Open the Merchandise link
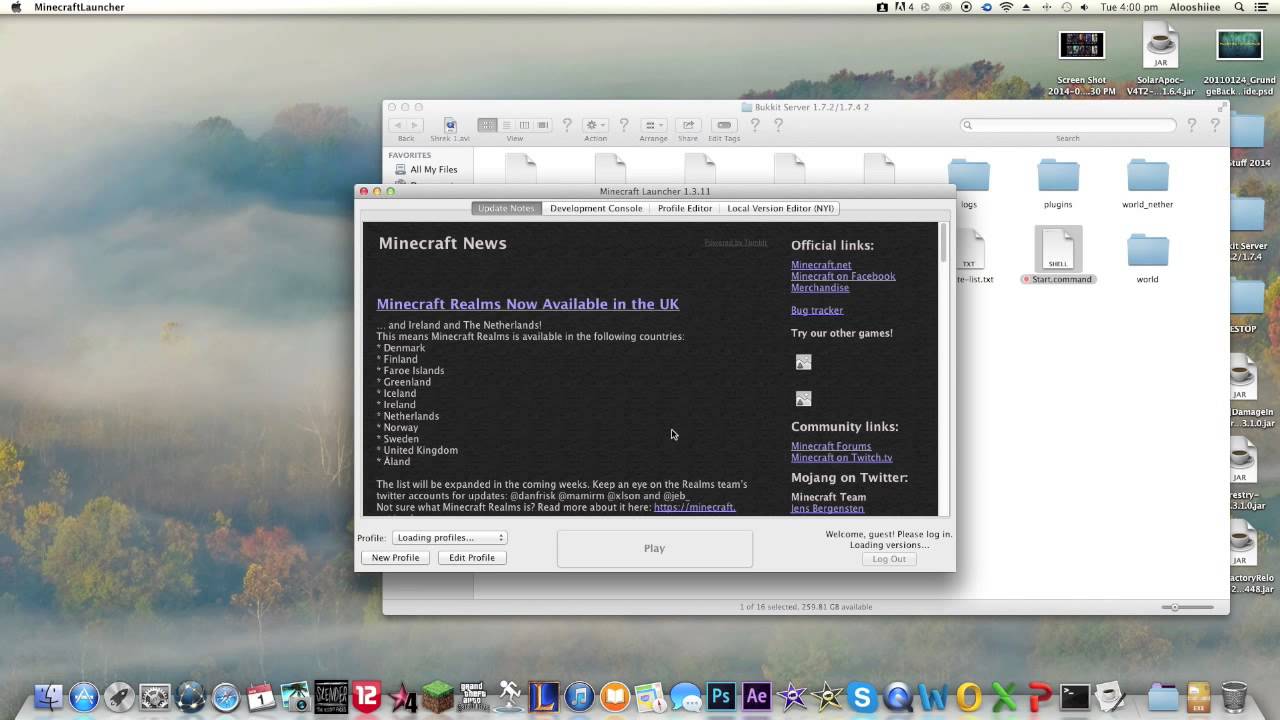The width and height of the screenshot is (1280, 720). [x=820, y=288]
